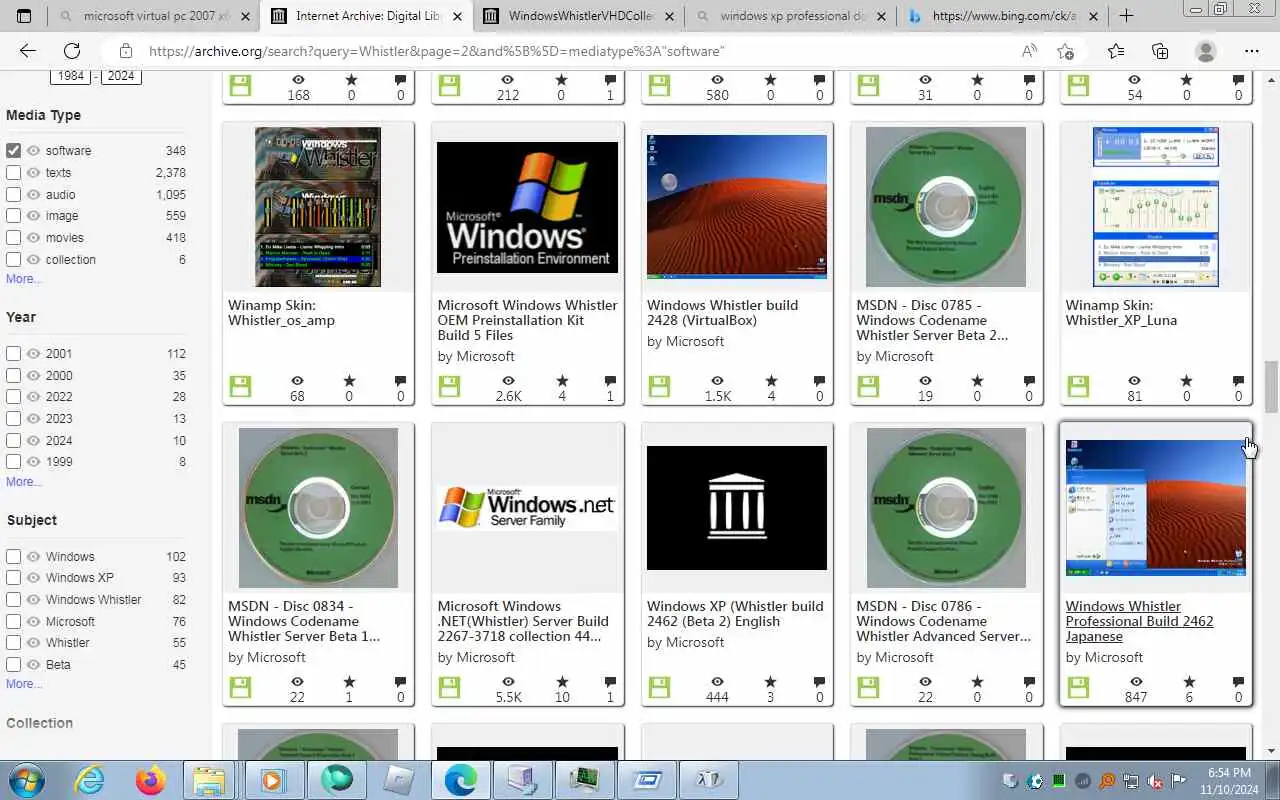
Task: Click software icon on Windows Whistler build 2428 card
Action: [659, 387]
